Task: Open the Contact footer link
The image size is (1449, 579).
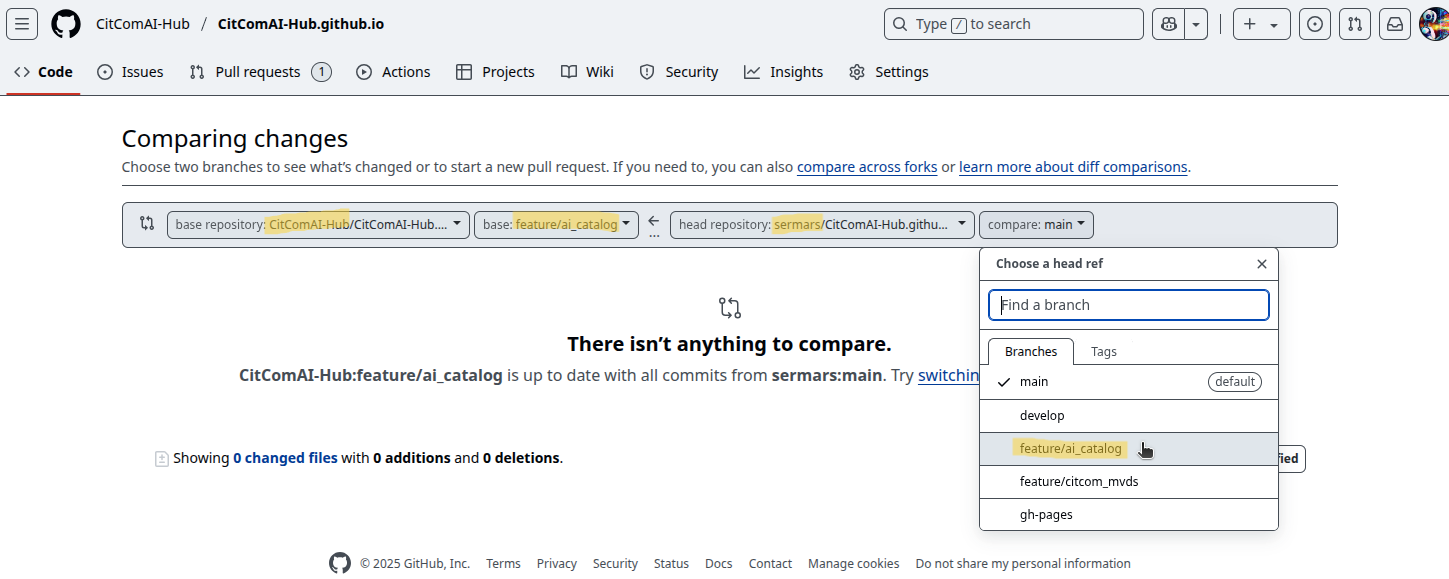Action: (770, 564)
